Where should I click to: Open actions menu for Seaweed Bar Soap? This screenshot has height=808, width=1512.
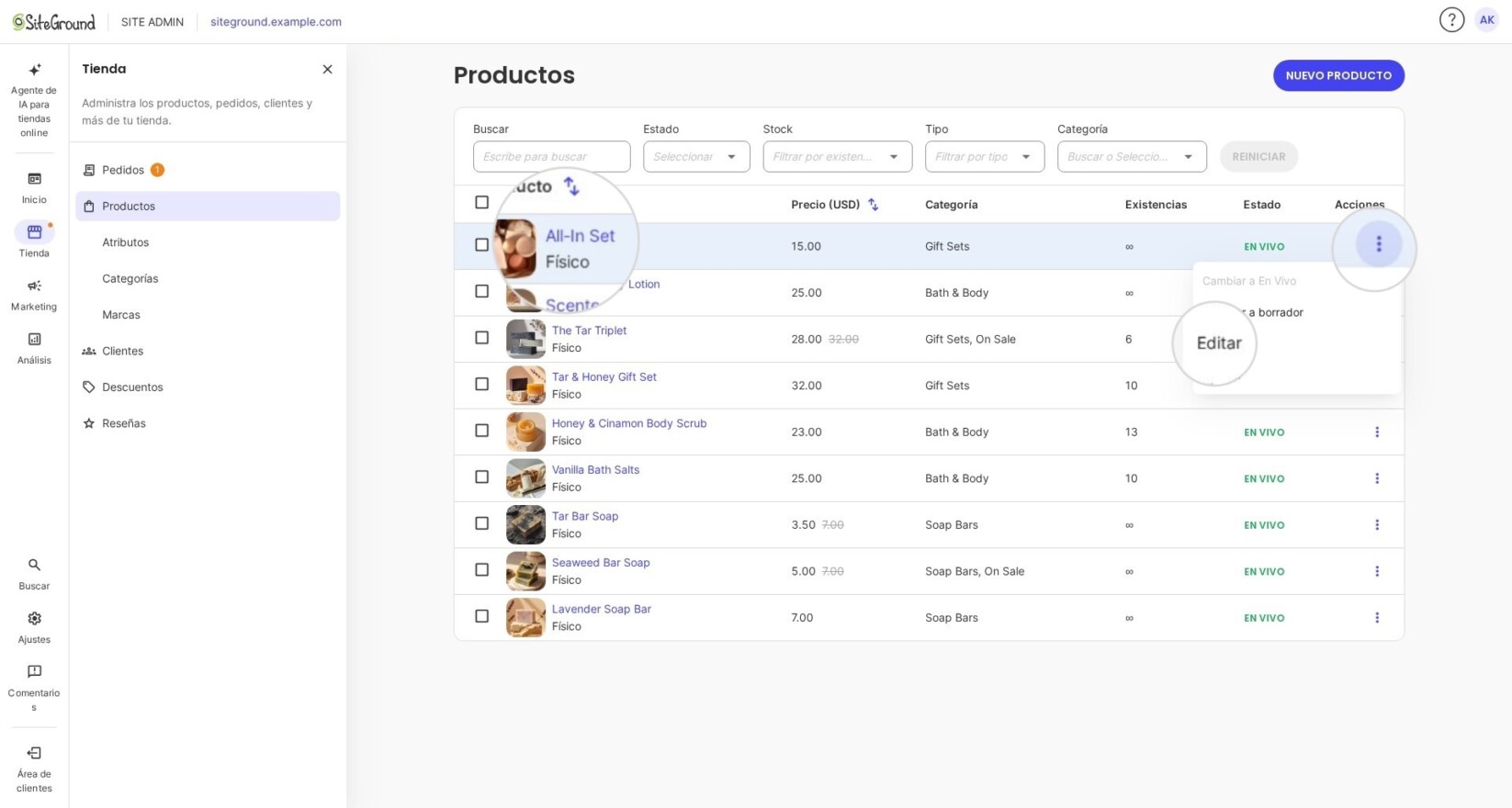click(x=1377, y=571)
